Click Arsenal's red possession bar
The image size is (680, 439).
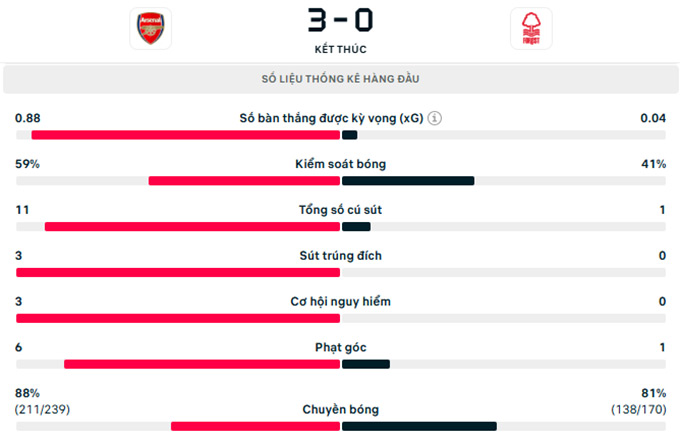tap(244, 181)
